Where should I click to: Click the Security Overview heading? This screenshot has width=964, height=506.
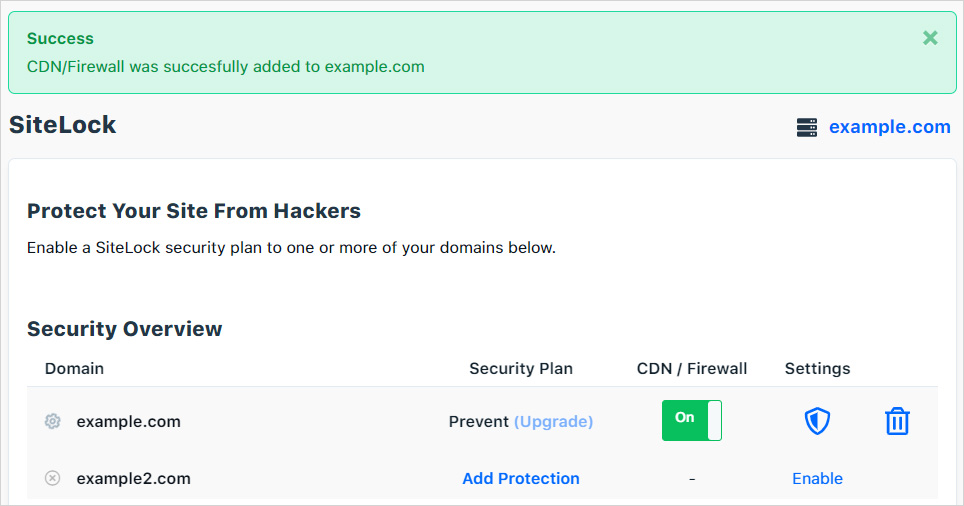[125, 329]
